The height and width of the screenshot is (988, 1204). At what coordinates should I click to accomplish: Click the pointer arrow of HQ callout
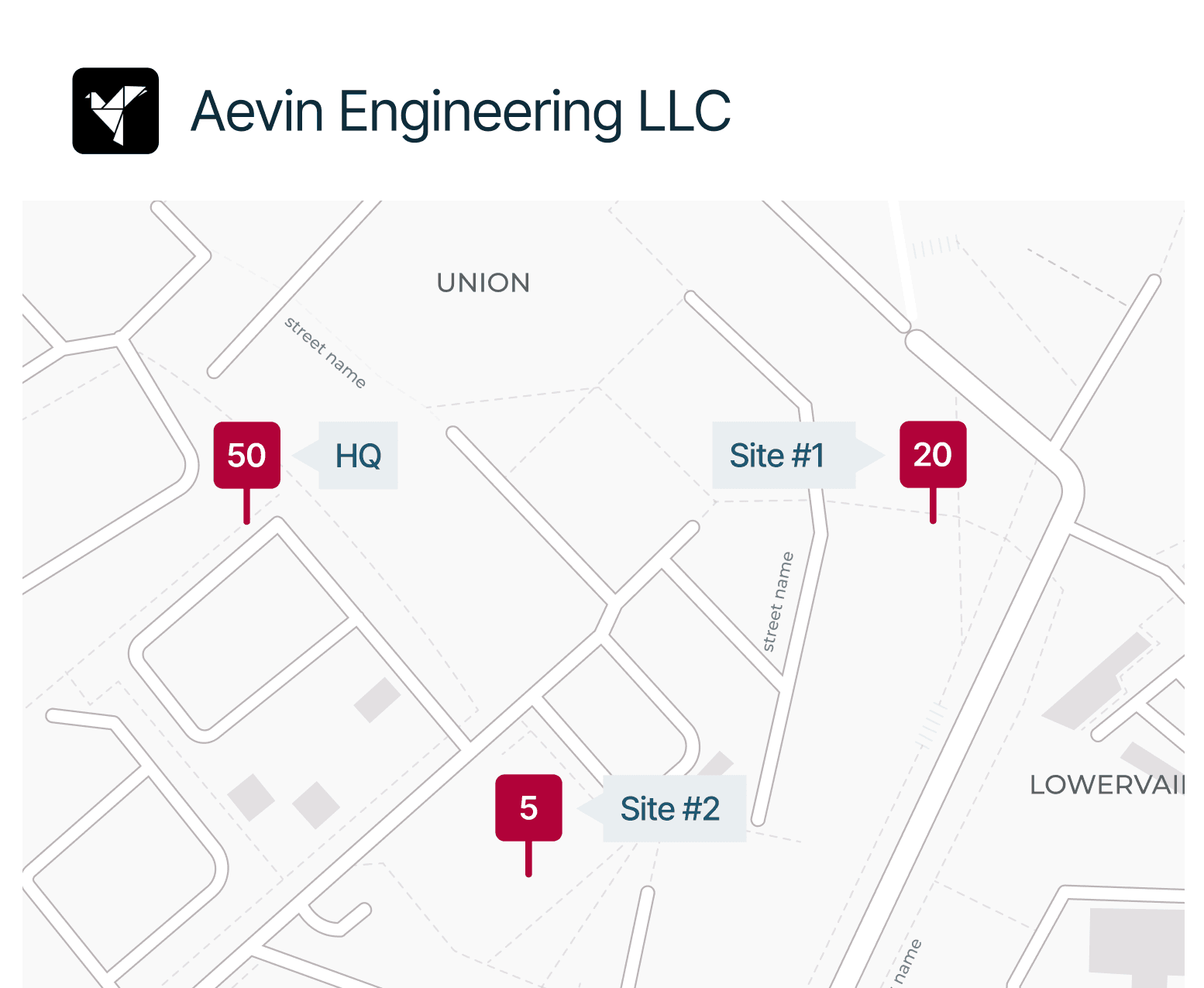305,456
